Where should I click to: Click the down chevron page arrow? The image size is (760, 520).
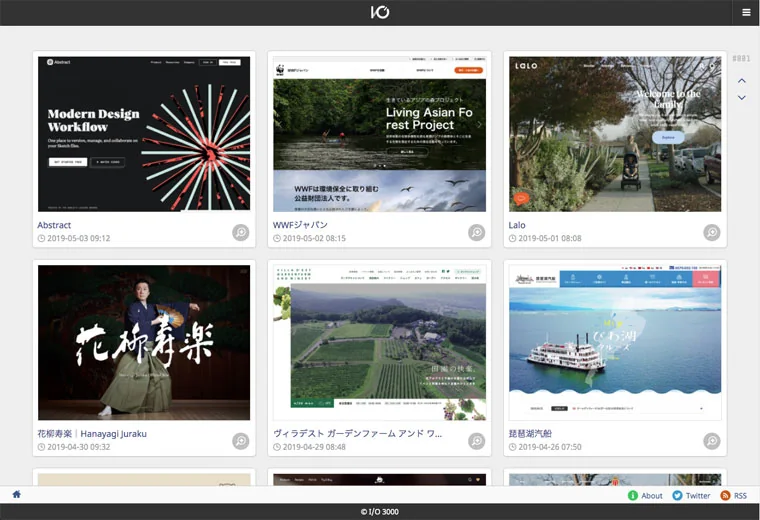pyautogui.click(x=742, y=98)
